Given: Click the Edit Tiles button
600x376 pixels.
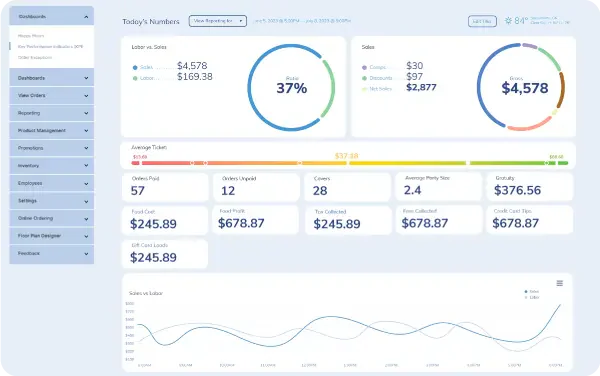Looking at the screenshot, I should (482, 21).
